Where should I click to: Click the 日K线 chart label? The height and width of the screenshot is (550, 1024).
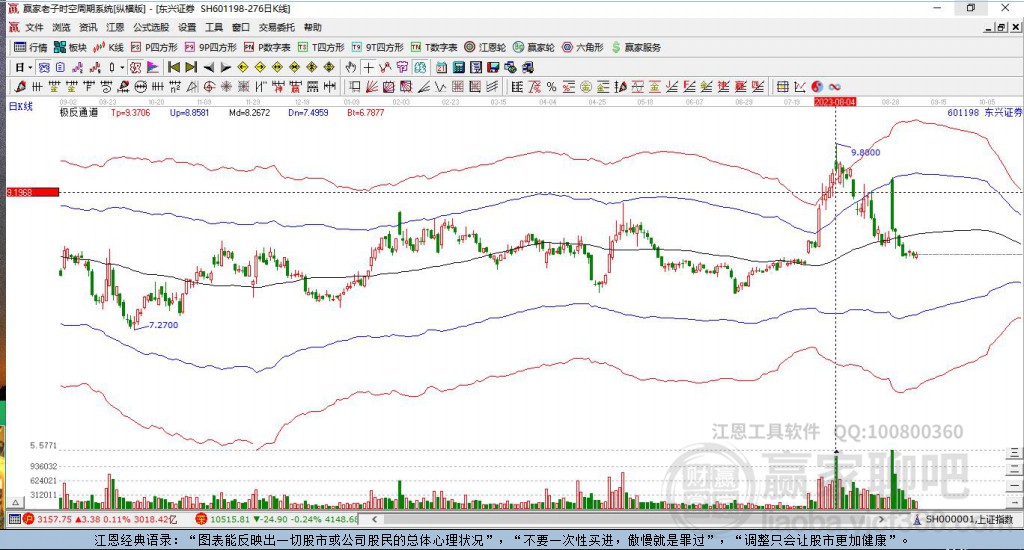[x=20, y=106]
